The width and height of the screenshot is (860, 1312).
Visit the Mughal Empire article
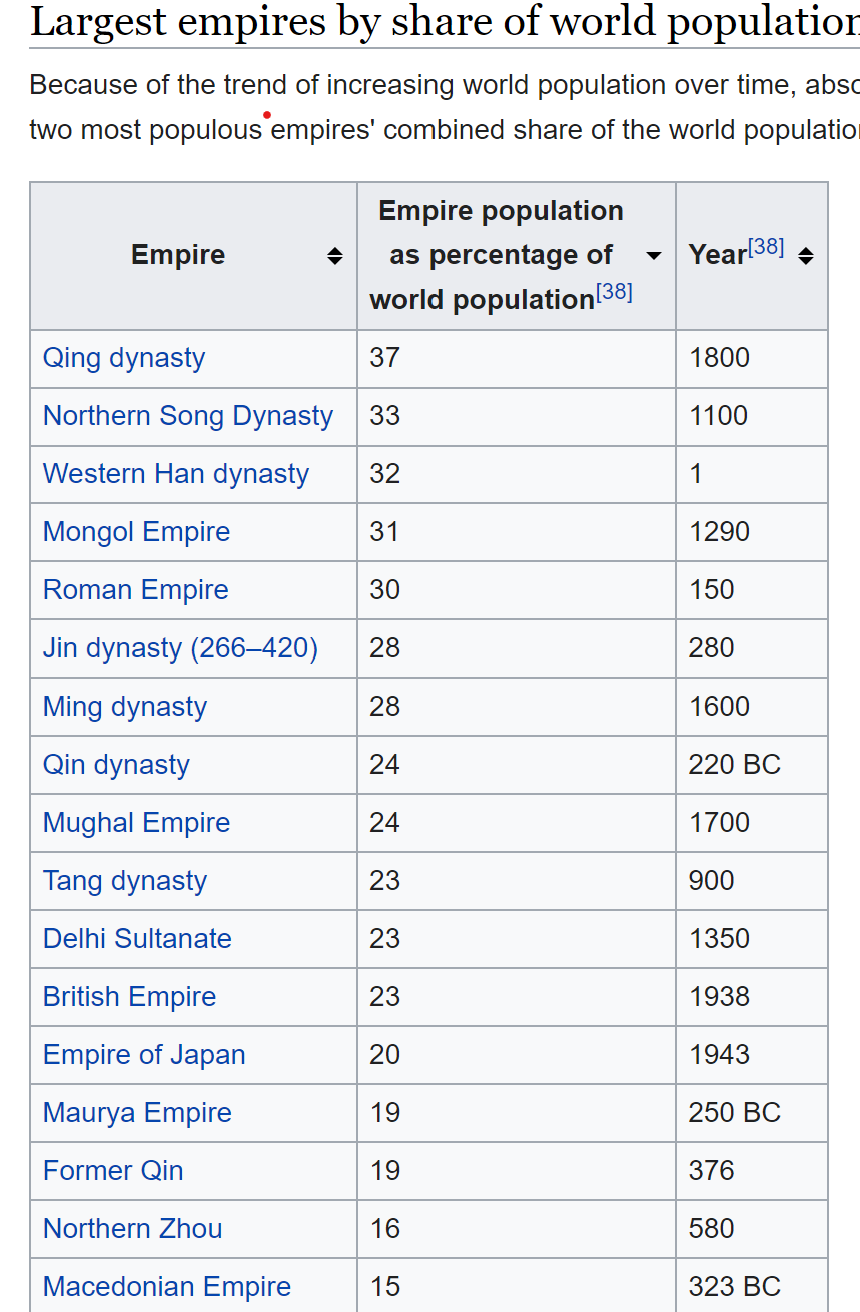tap(136, 823)
